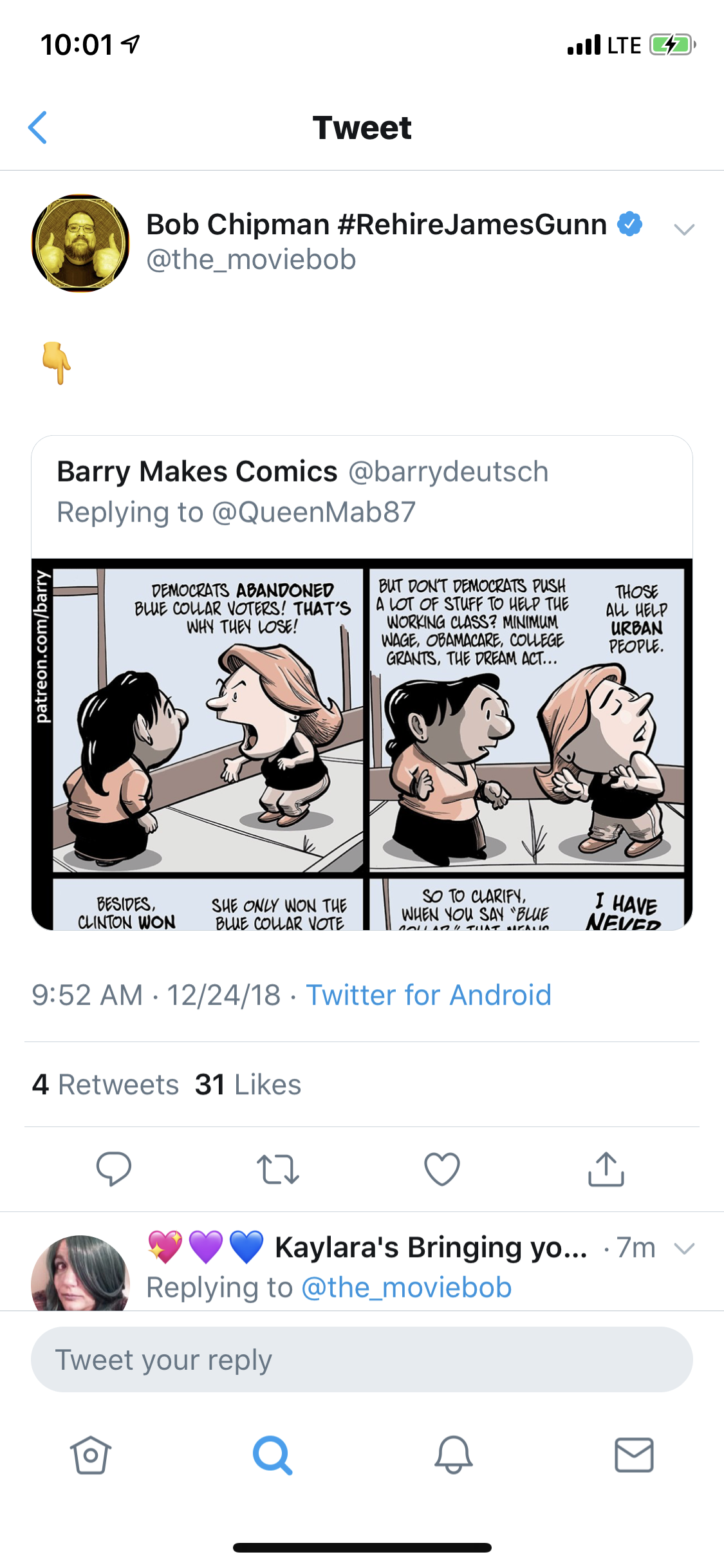
Task: Tap the reply speech bubble icon
Action: click(114, 1168)
